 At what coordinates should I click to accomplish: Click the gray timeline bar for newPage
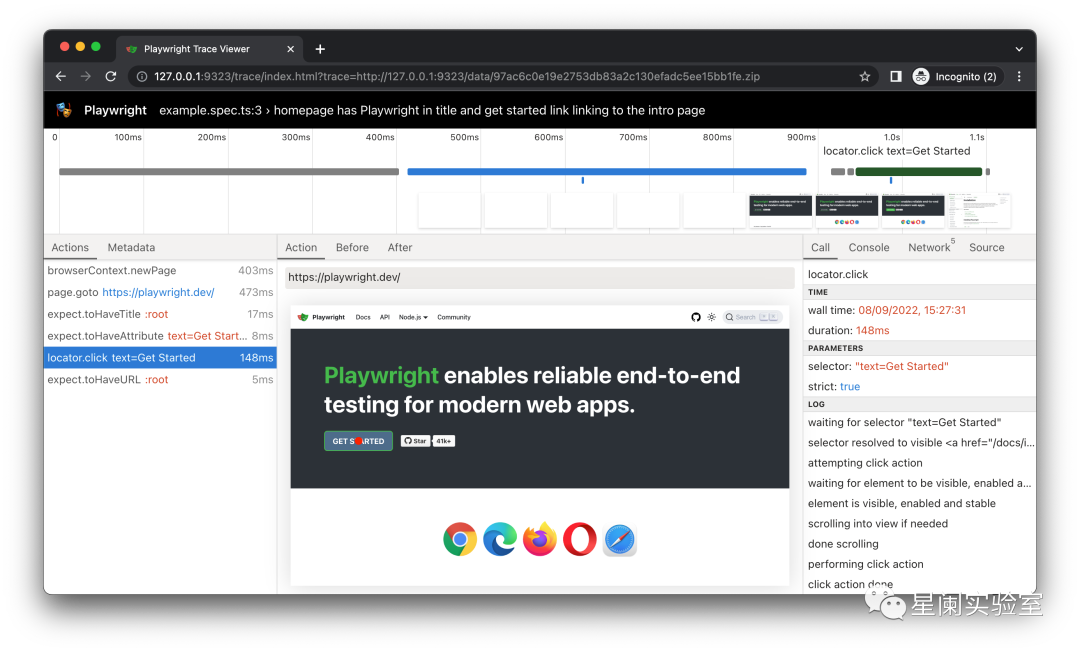[x=229, y=171]
